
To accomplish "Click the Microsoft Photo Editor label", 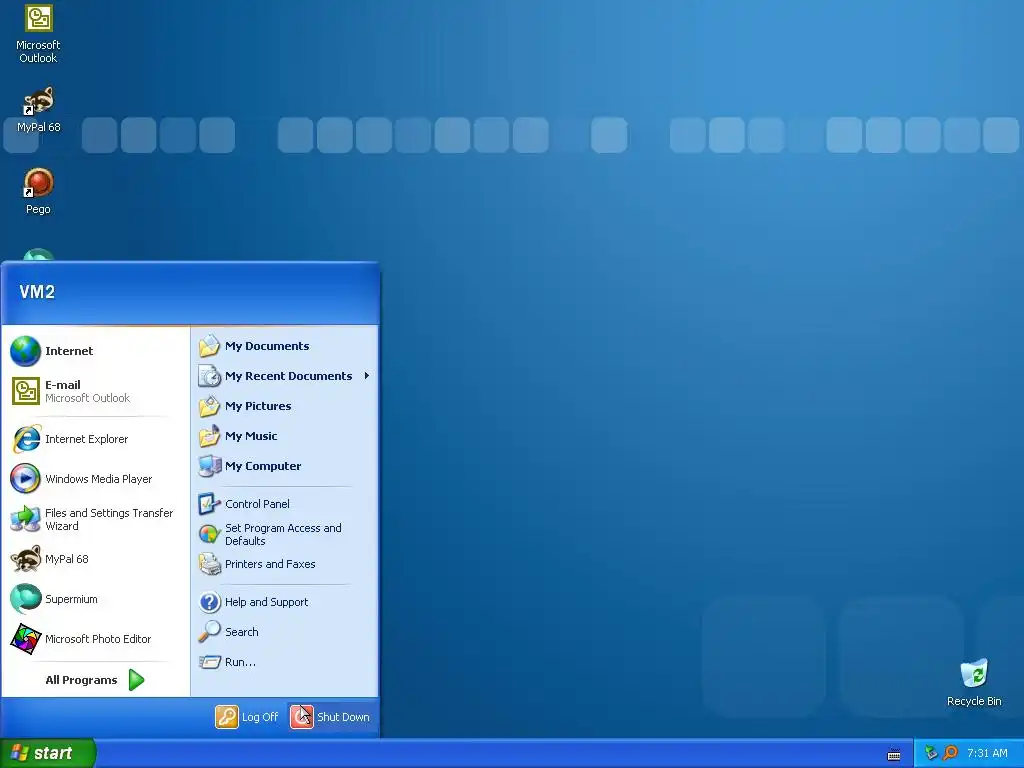I will [98, 639].
